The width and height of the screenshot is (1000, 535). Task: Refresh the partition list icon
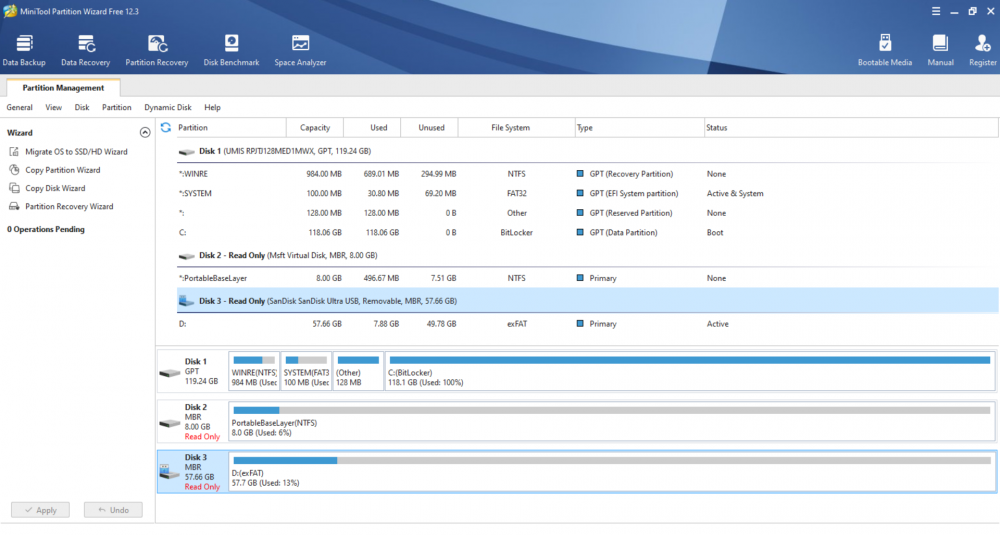click(x=166, y=128)
